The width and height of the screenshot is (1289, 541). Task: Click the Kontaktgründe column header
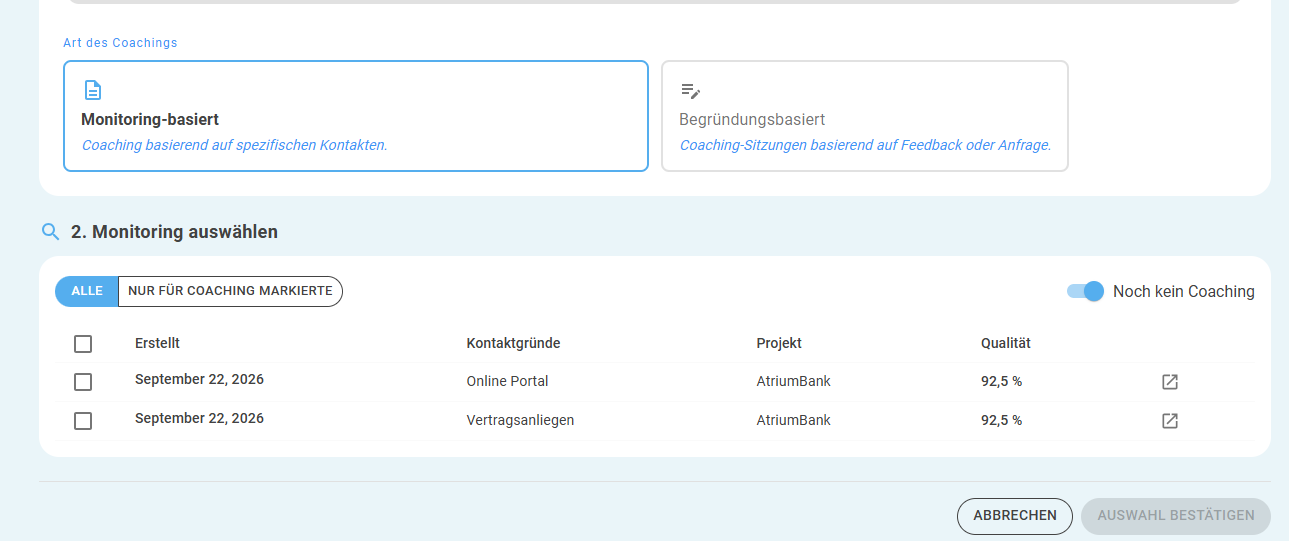point(513,343)
